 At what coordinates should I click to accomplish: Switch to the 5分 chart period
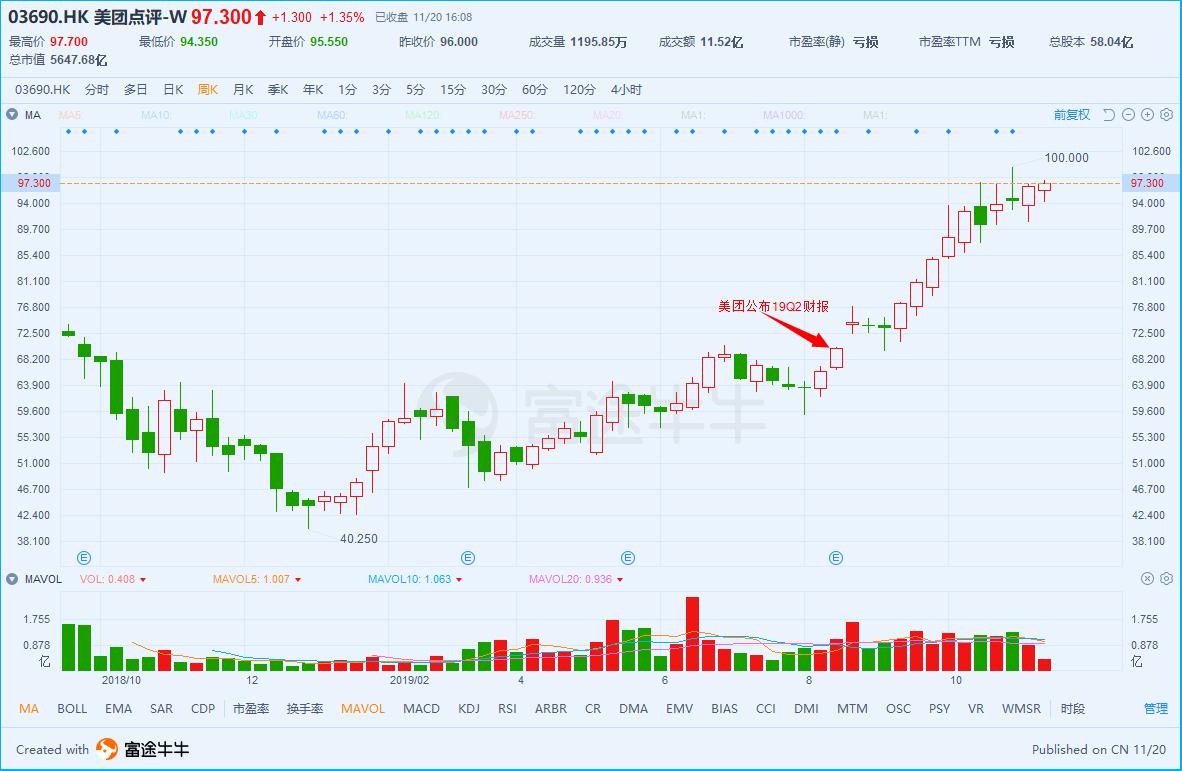[415, 90]
